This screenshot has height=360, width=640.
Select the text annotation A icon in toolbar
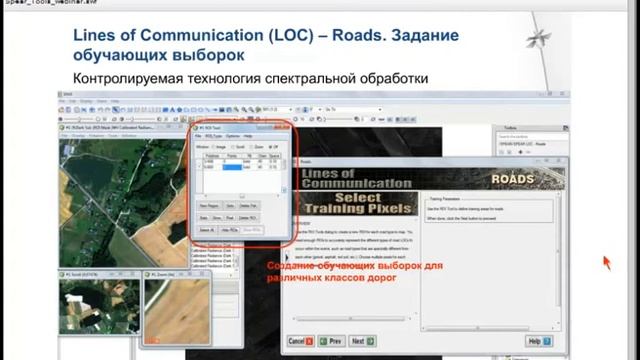tap(172, 110)
